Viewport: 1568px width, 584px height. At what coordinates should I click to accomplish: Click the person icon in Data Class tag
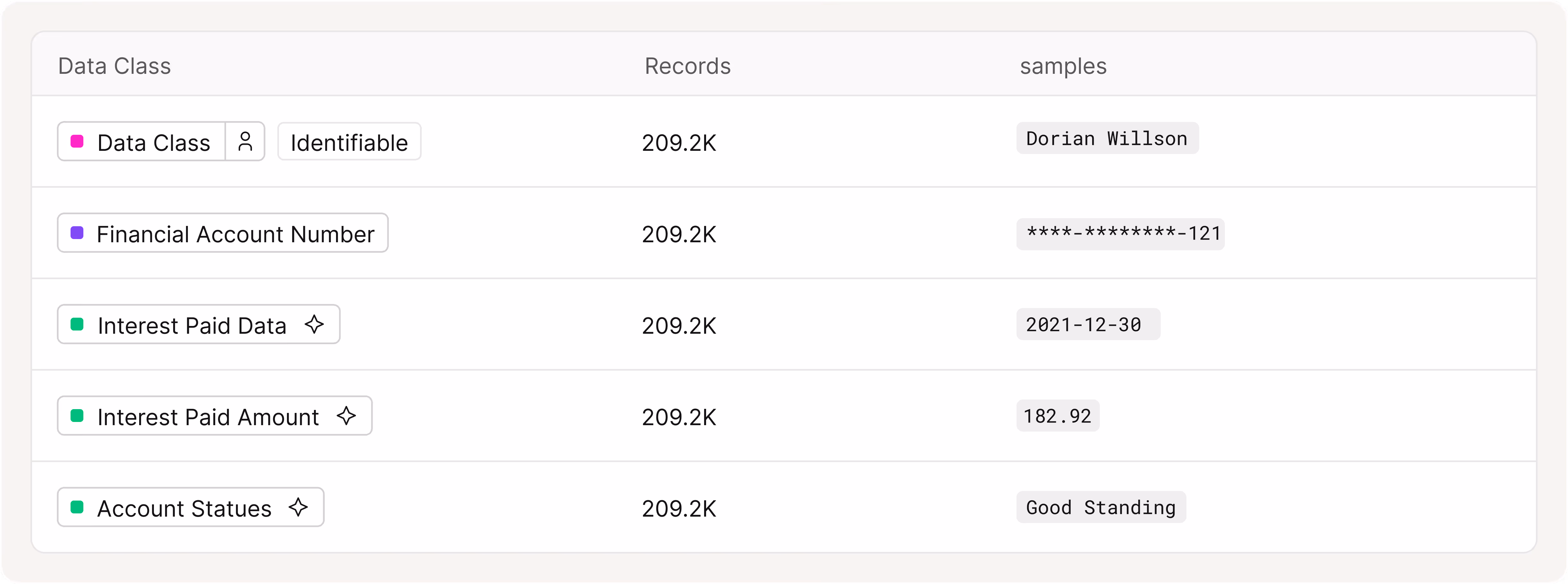[x=245, y=142]
